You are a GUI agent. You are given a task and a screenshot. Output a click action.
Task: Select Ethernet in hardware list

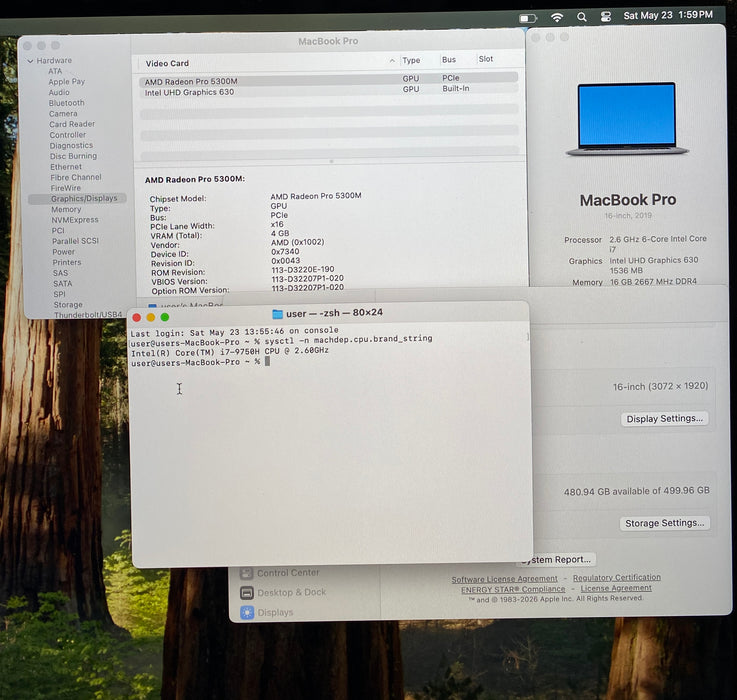coord(66,166)
